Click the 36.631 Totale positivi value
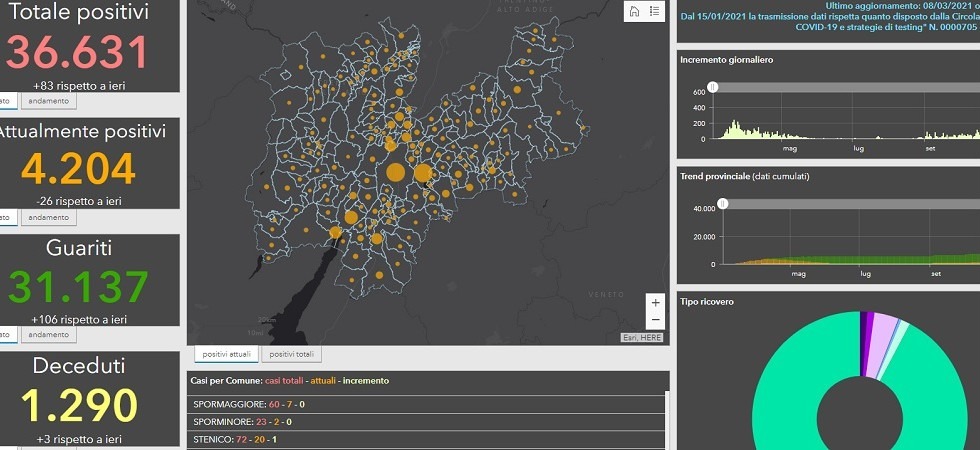Screen dimensions: 980x450 pos(77,52)
